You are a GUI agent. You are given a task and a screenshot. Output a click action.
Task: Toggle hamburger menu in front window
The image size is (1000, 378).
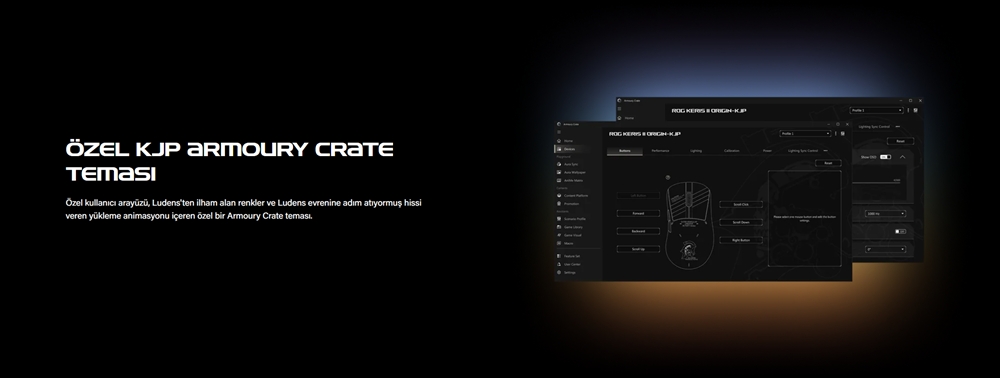tap(559, 132)
